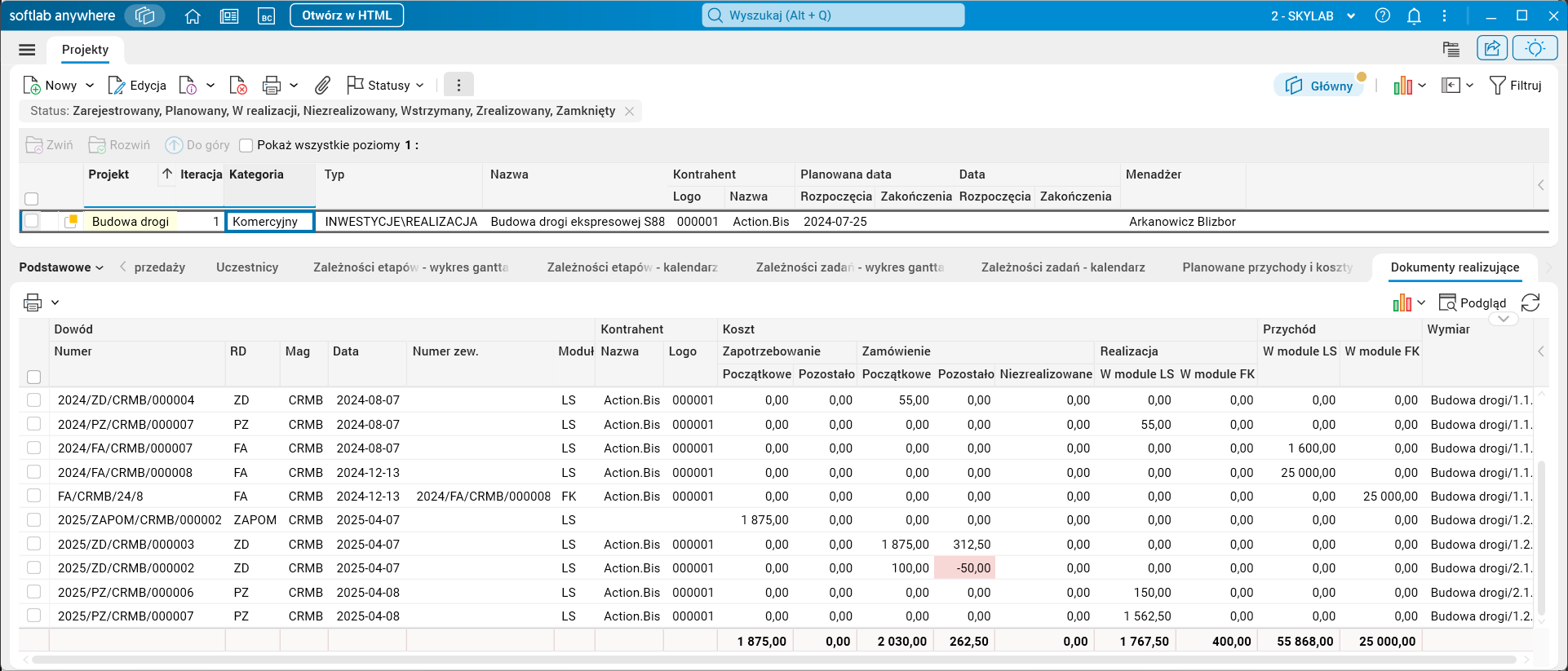Enable Pokaż wszystkie poziomy checkbox
This screenshot has height=671, width=1568.
[246, 145]
